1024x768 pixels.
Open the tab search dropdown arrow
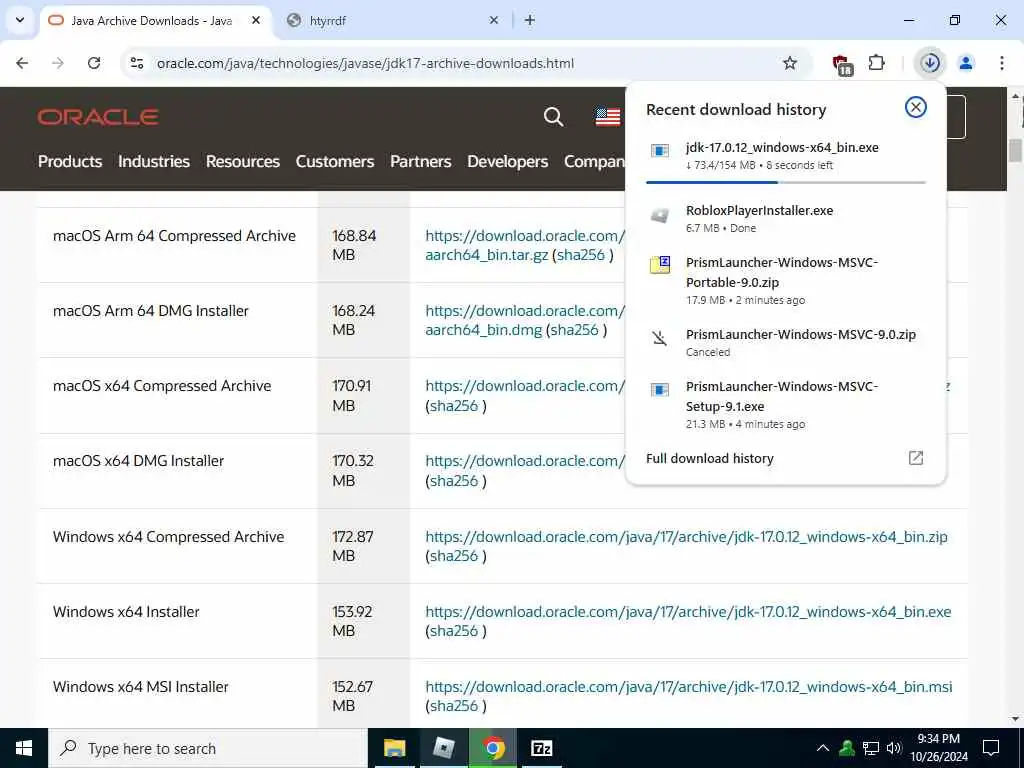coord(20,20)
